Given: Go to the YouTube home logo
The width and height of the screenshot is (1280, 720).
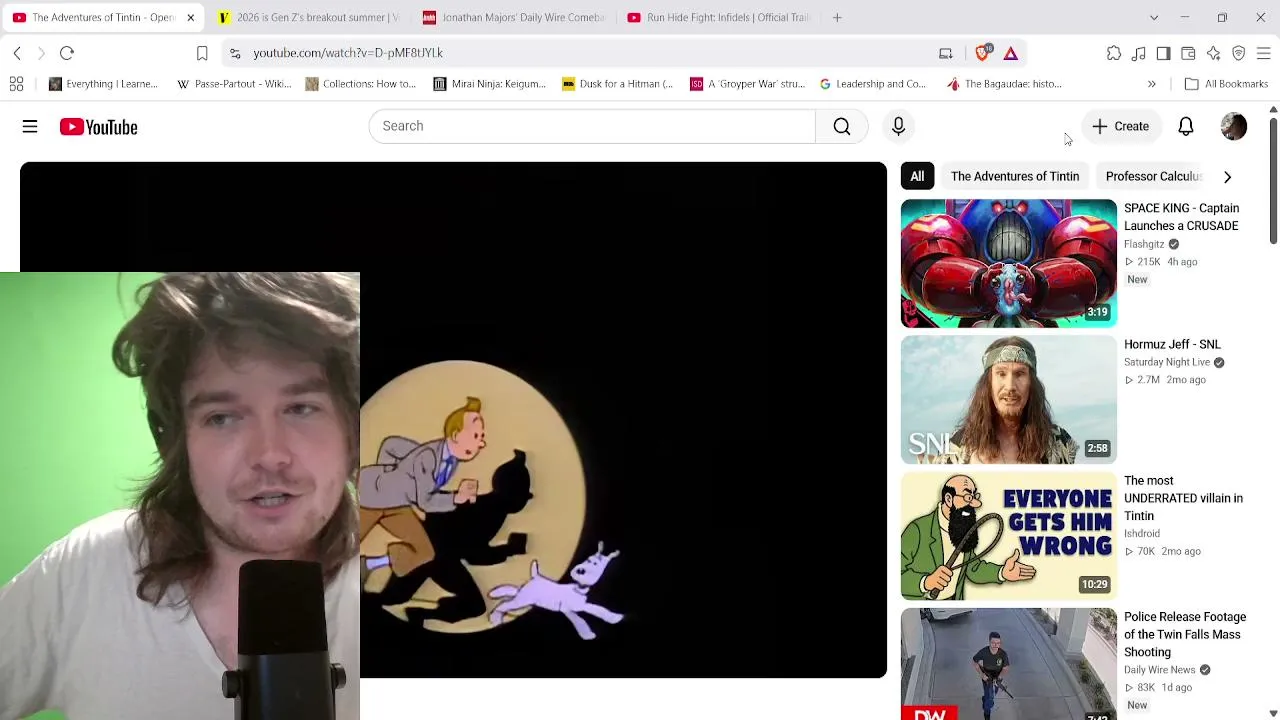Looking at the screenshot, I should click(98, 127).
